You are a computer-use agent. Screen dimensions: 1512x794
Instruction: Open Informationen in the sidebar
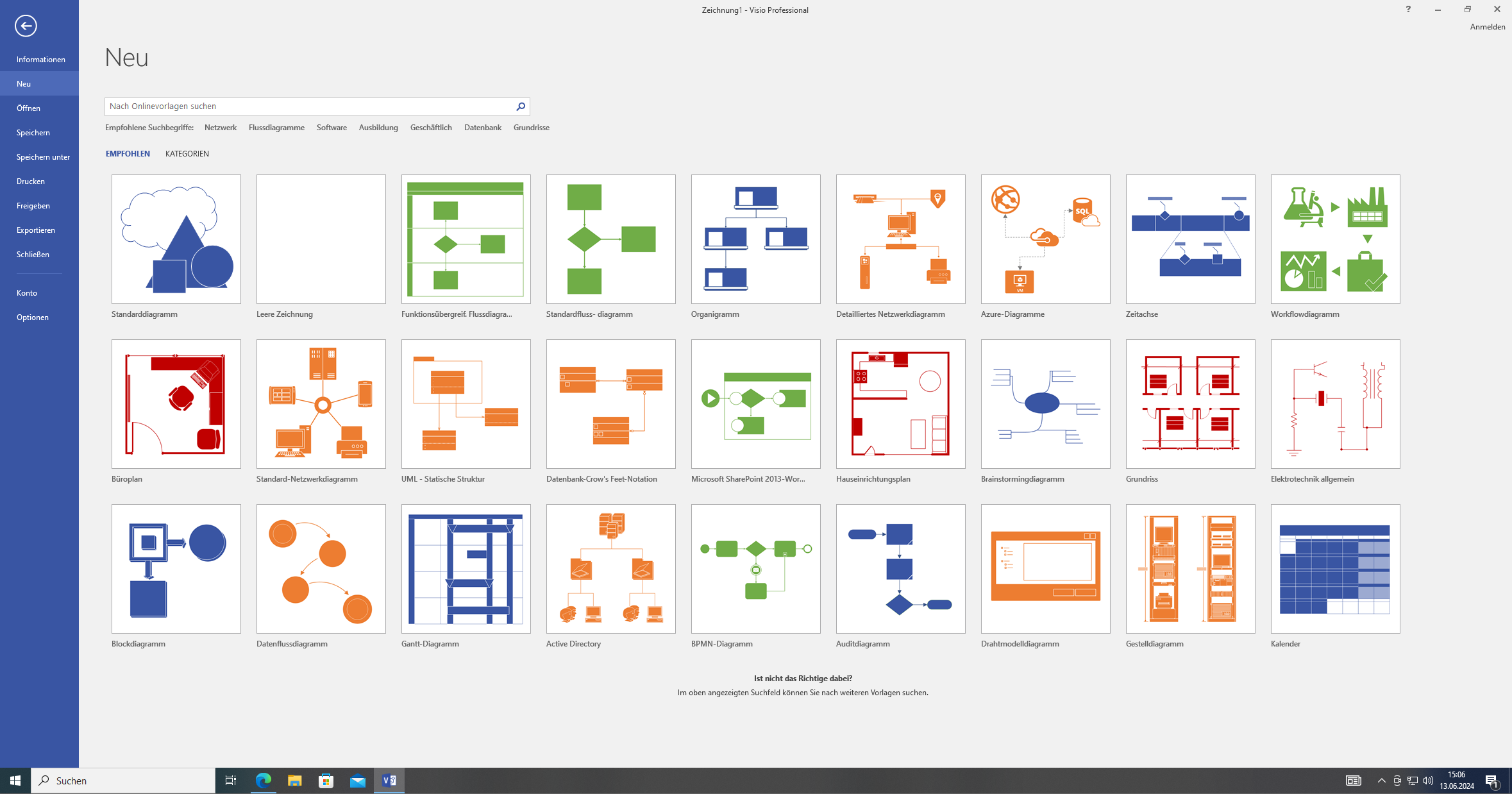point(39,60)
